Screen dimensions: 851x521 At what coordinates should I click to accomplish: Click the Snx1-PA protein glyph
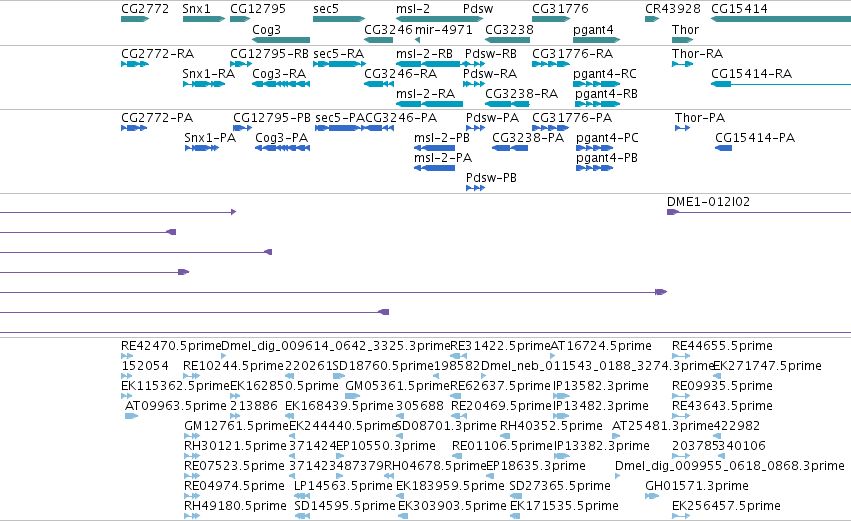coord(202,148)
